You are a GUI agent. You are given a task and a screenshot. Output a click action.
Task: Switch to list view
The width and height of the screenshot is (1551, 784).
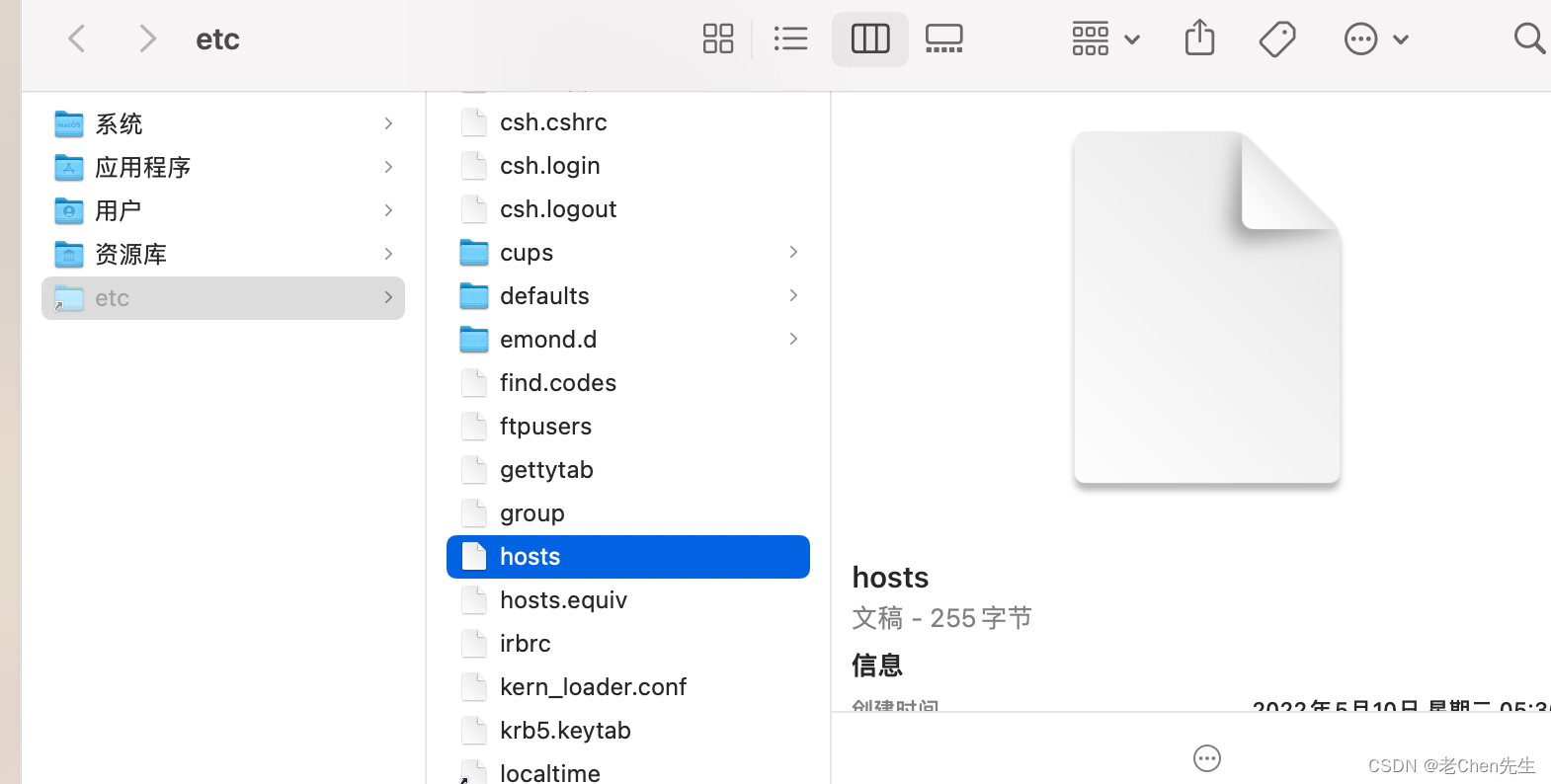click(x=790, y=39)
